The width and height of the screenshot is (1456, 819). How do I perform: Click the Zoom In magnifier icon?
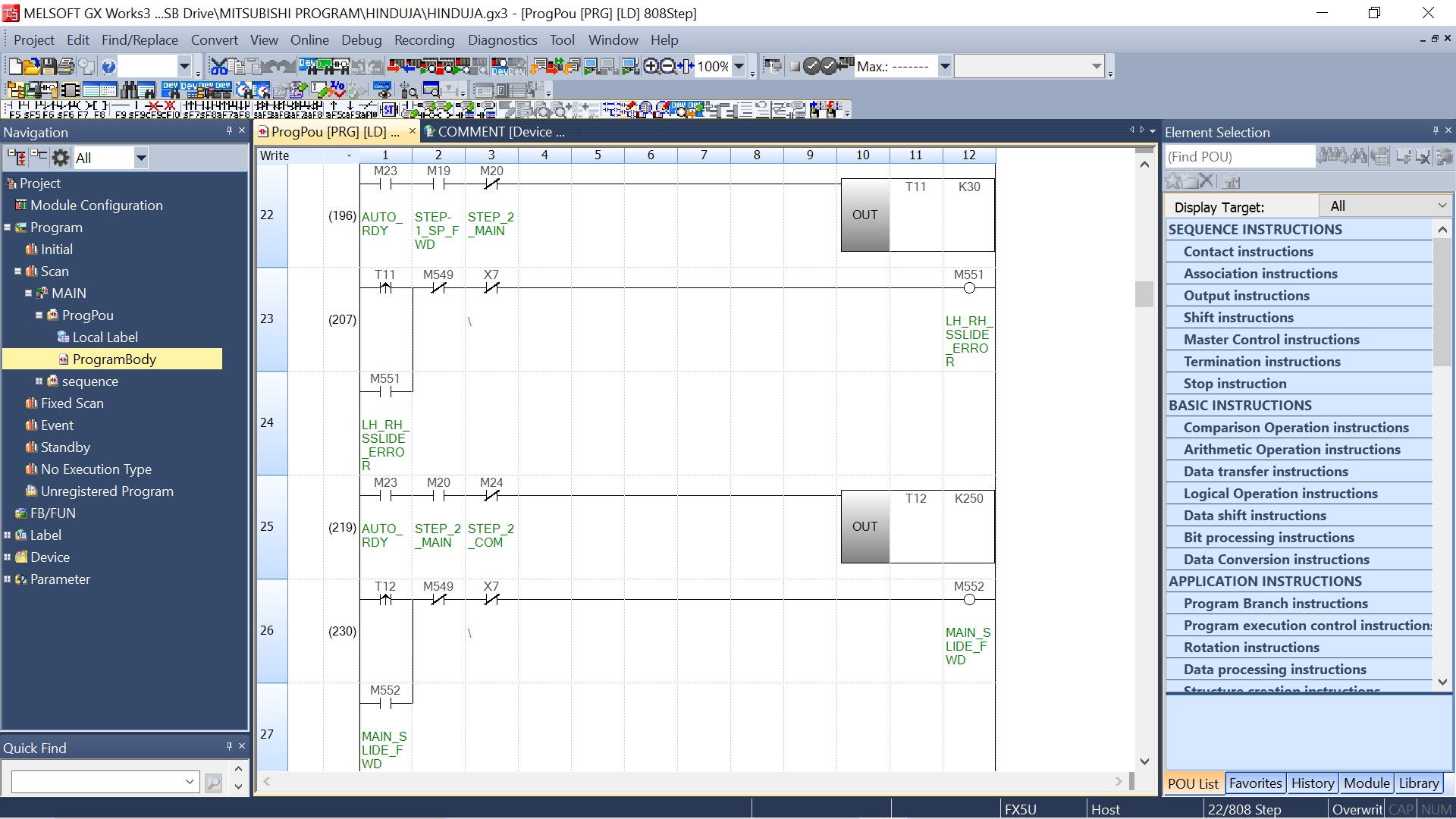[x=651, y=67]
